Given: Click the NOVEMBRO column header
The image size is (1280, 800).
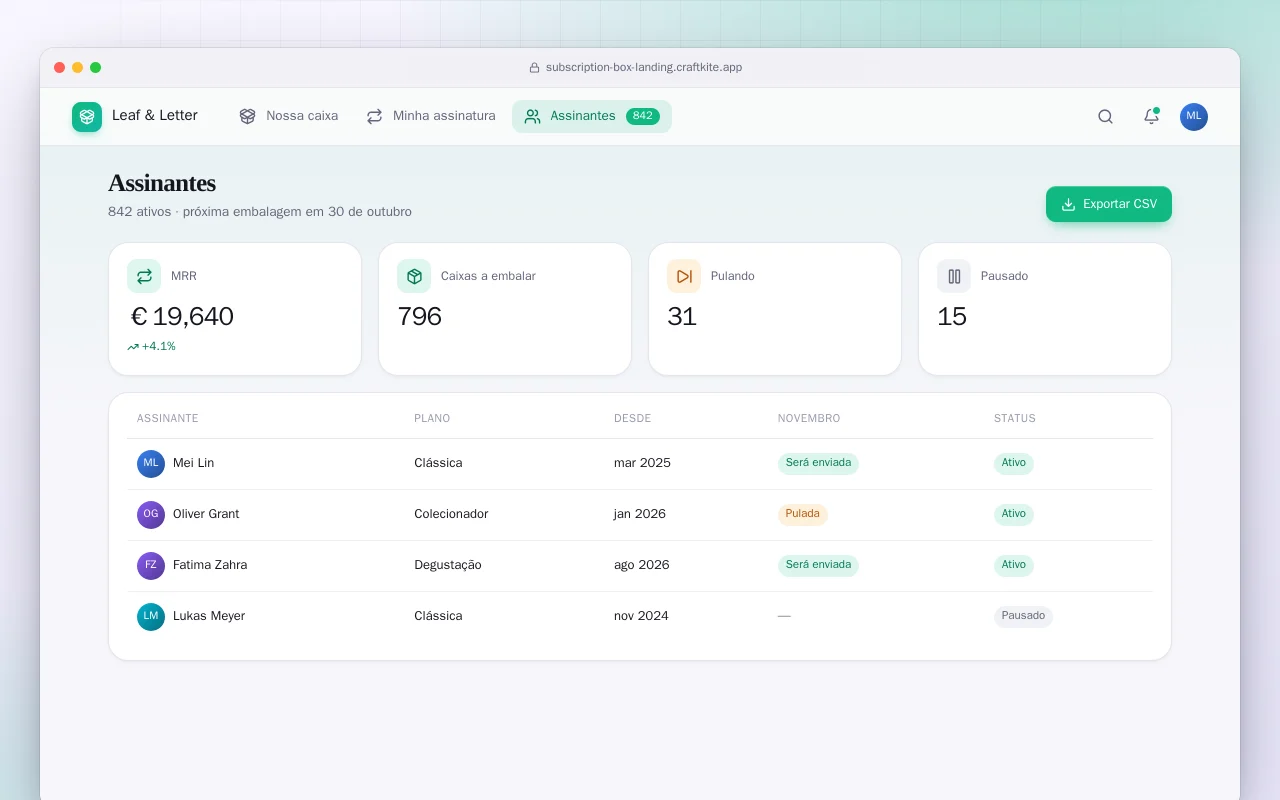Looking at the screenshot, I should tap(809, 418).
